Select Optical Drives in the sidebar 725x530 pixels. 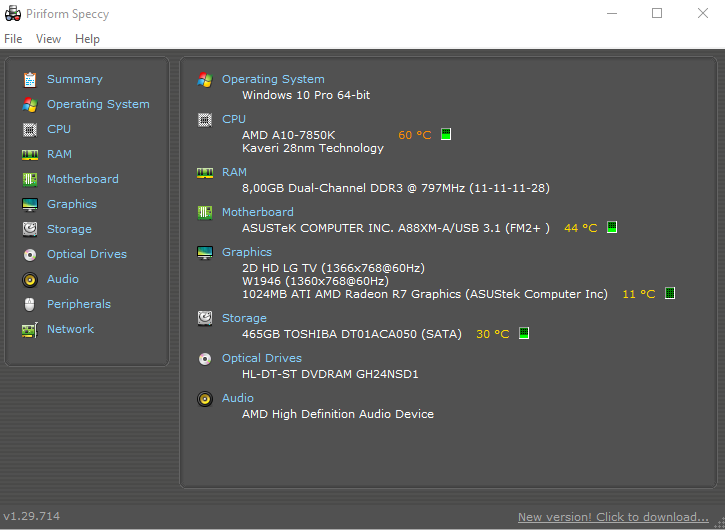pos(87,254)
